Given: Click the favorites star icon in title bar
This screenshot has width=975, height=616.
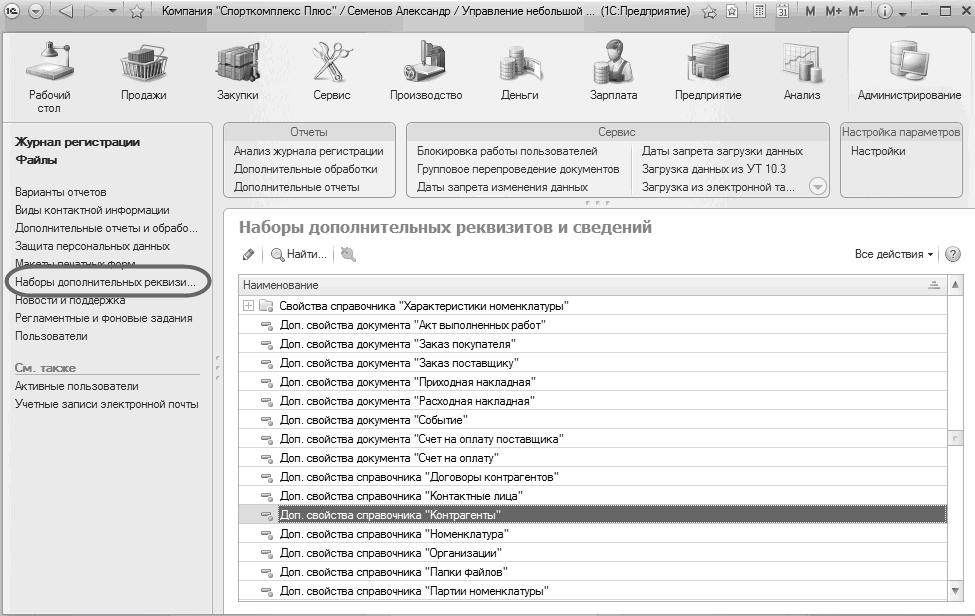Looking at the screenshot, I should point(137,11).
